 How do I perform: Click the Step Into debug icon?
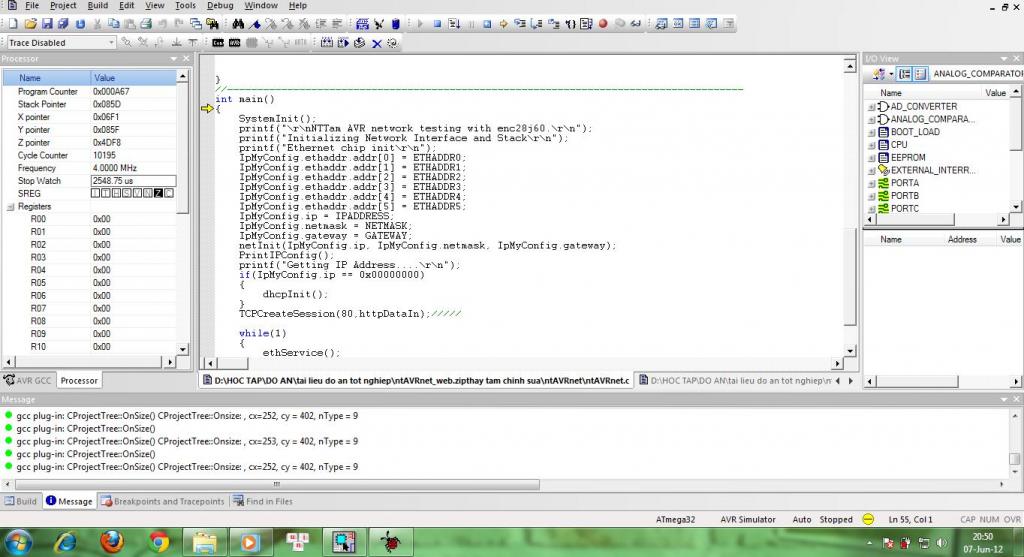click(520, 24)
